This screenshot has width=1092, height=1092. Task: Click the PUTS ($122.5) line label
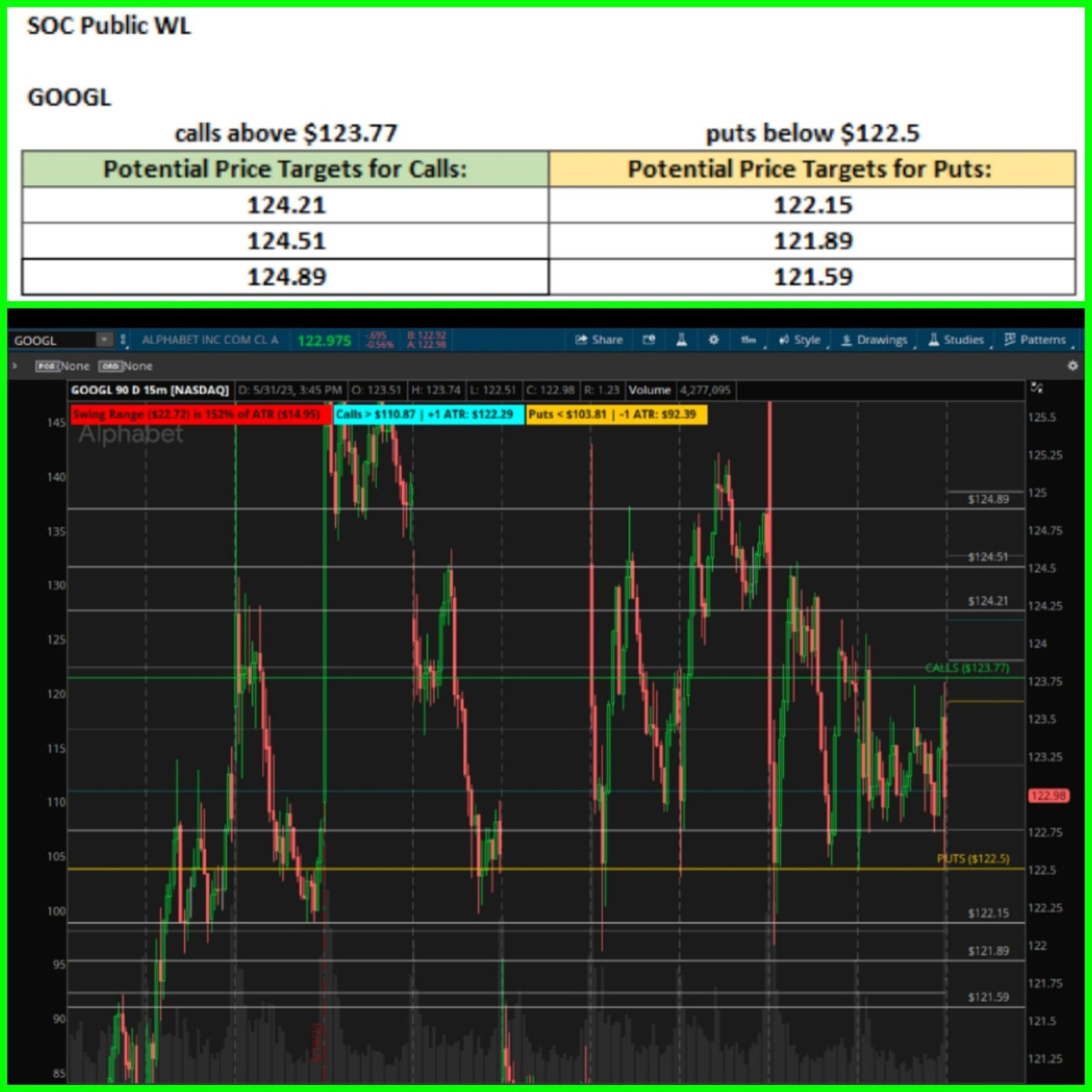[x=973, y=859]
